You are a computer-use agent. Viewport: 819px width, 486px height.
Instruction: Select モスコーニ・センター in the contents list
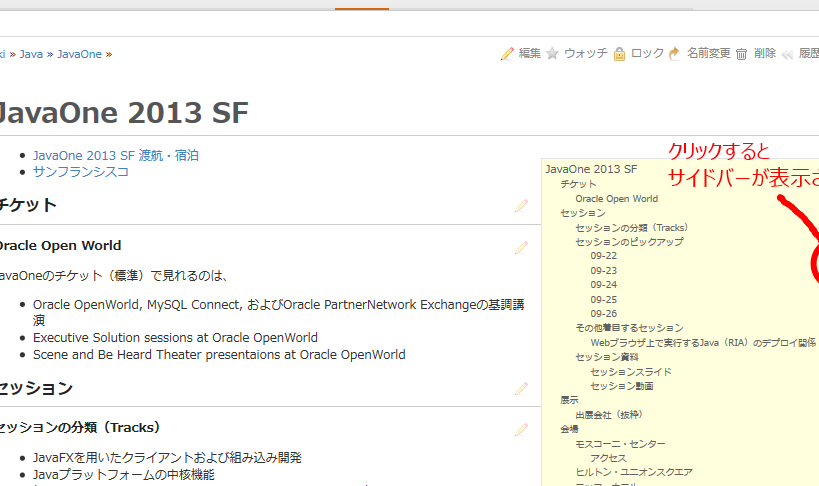click(x=620, y=443)
